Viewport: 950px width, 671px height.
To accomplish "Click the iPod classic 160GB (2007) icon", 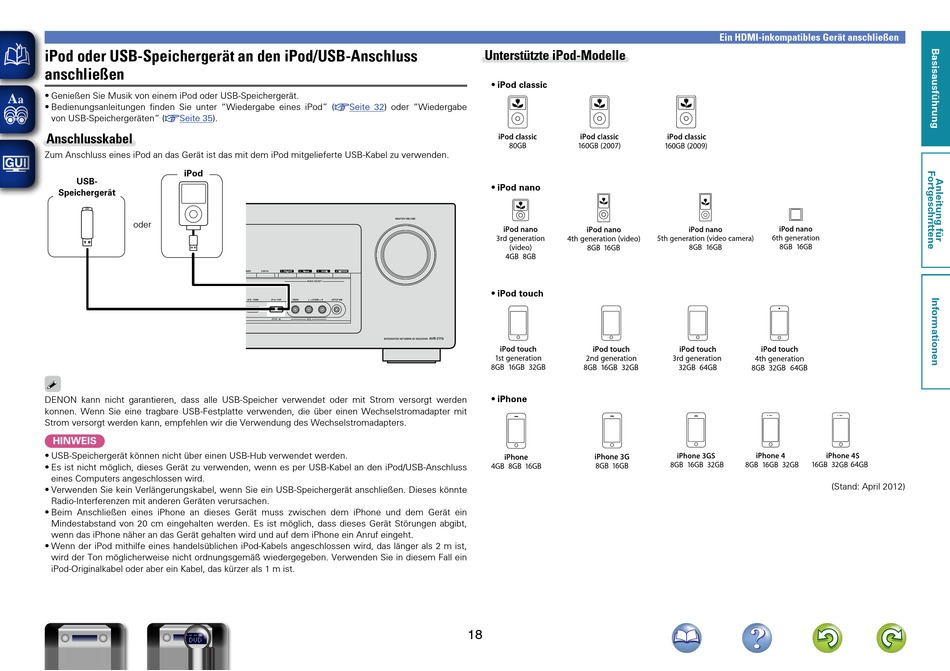I will [599, 112].
